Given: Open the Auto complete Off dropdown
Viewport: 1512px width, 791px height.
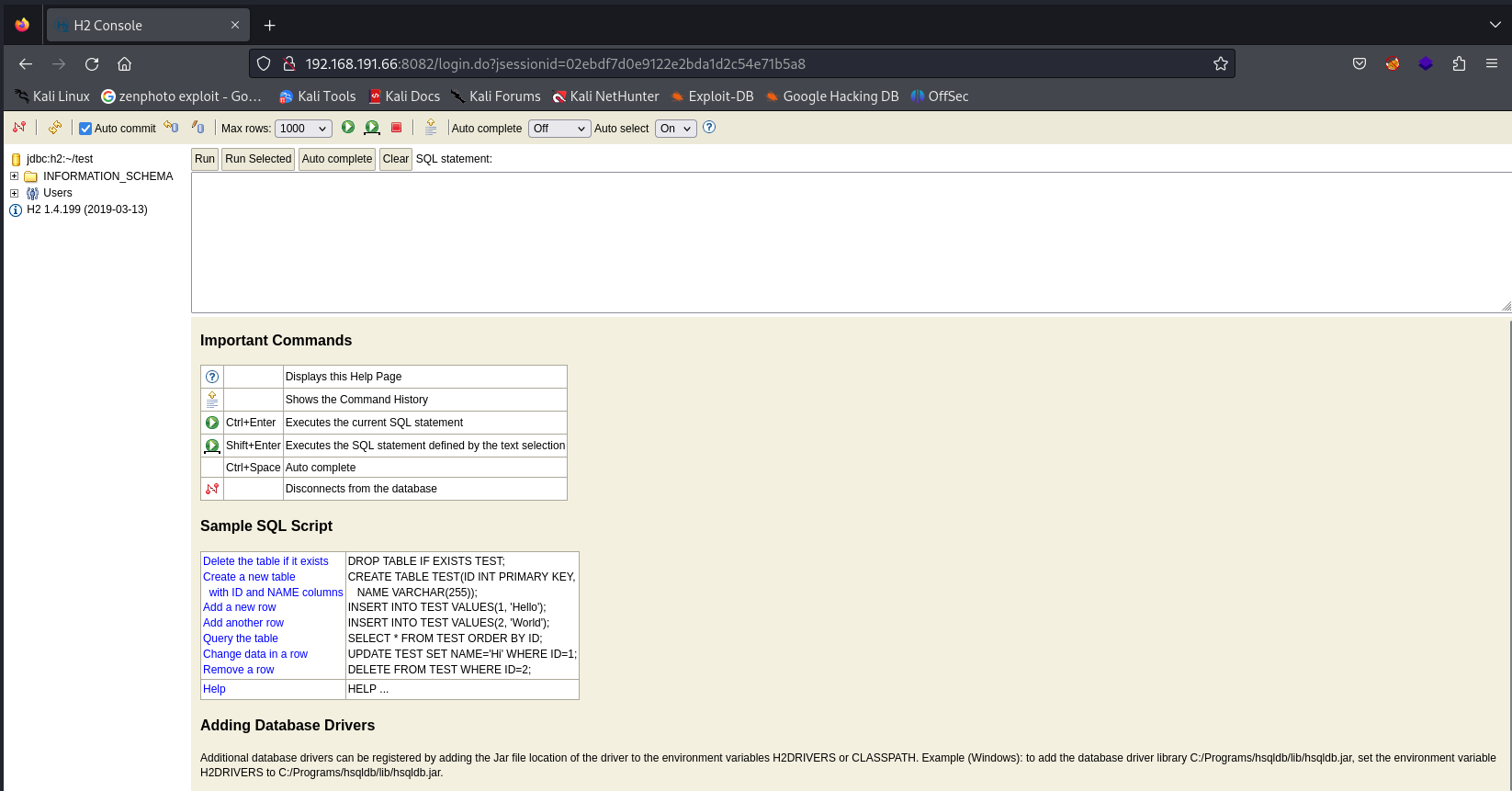Looking at the screenshot, I should click(559, 129).
